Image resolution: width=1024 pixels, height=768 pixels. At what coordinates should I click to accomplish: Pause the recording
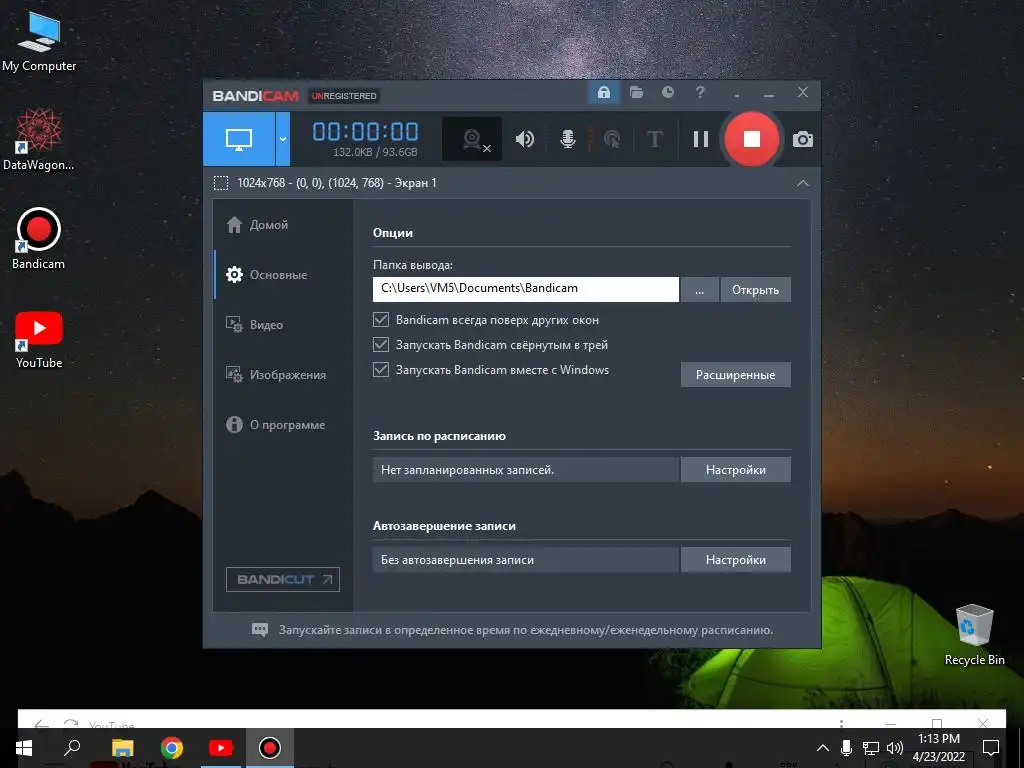(x=701, y=139)
